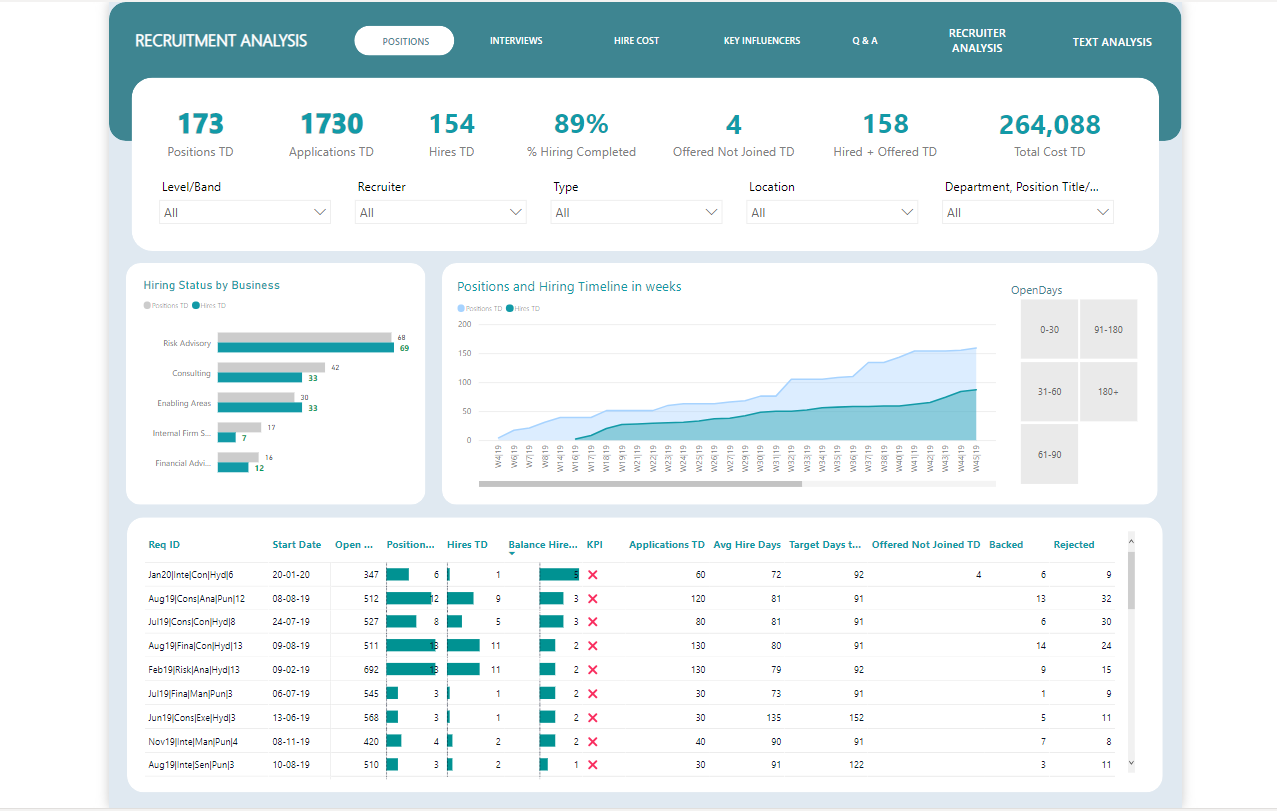Viewport: 1277px width, 811px height.
Task: Click the KPI cross icon for Nov19|Inte|Man|Pun|4
Action: coord(592,741)
